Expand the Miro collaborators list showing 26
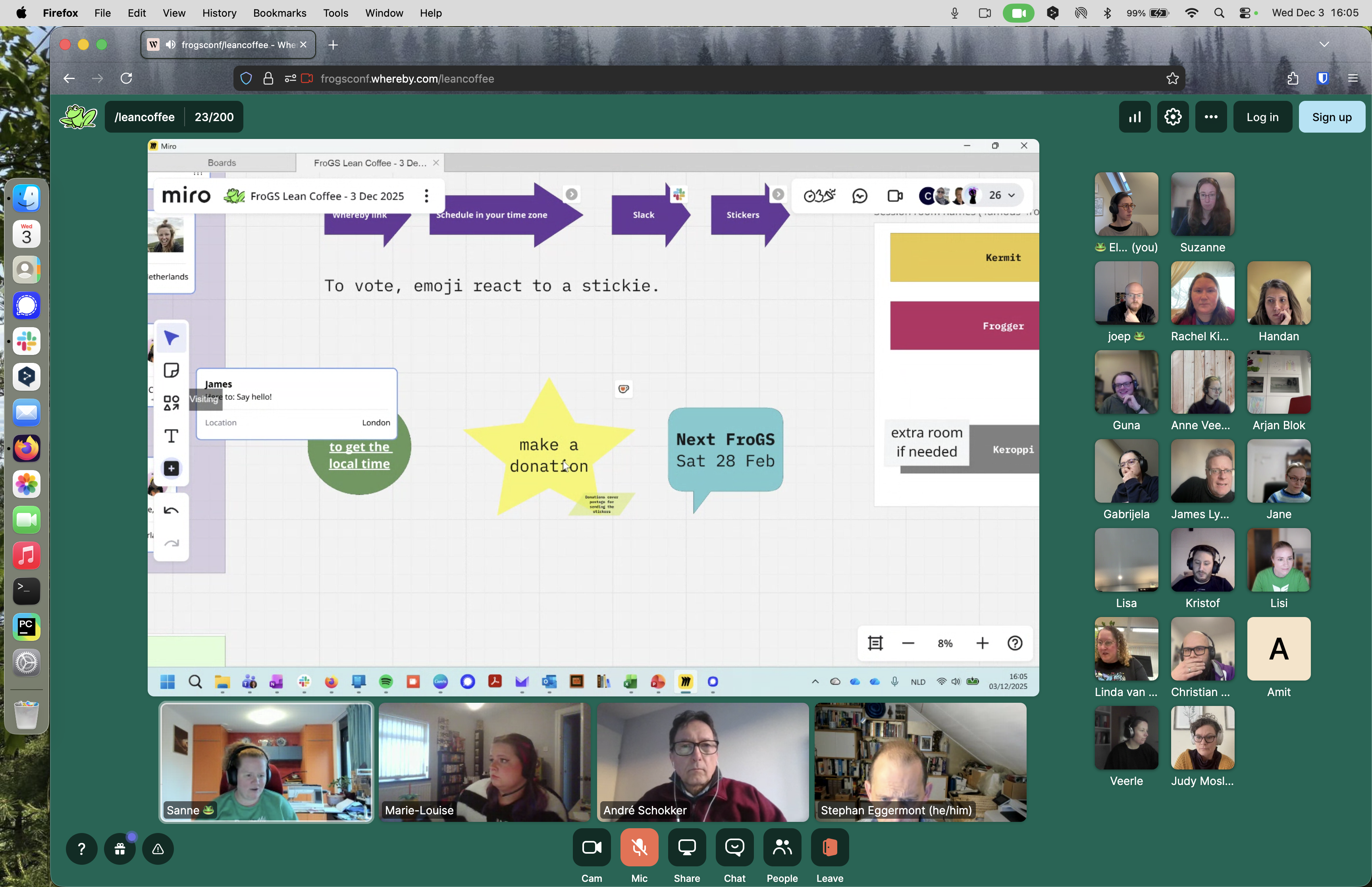The height and width of the screenshot is (887, 1372). [1001, 195]
